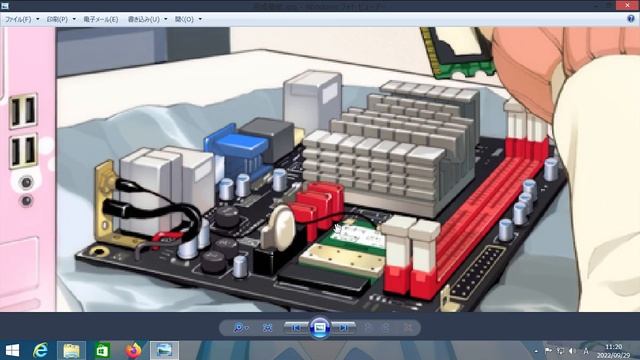Open the 開く(O) menu

click(x=184, y=19)
